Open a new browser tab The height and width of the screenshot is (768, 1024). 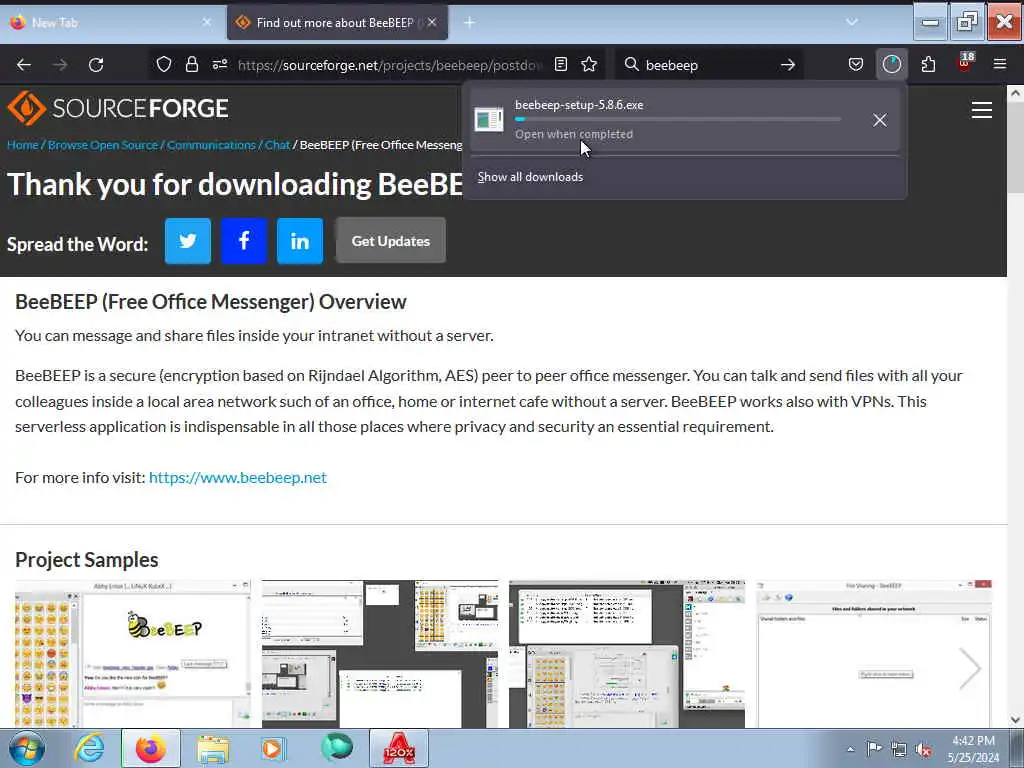[469, 23]
